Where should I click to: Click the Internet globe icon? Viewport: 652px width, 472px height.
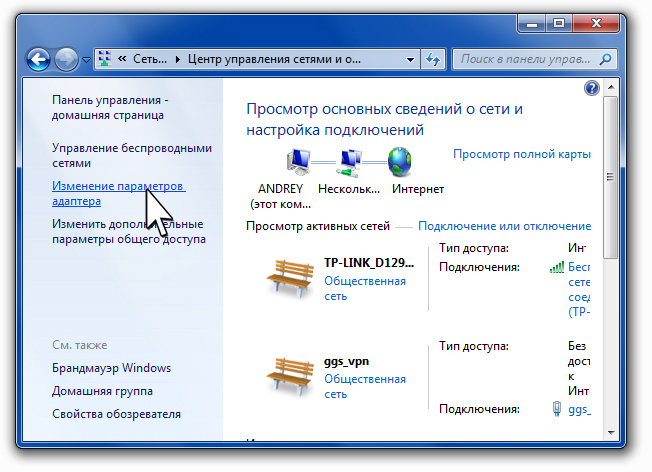coord(400,162)
